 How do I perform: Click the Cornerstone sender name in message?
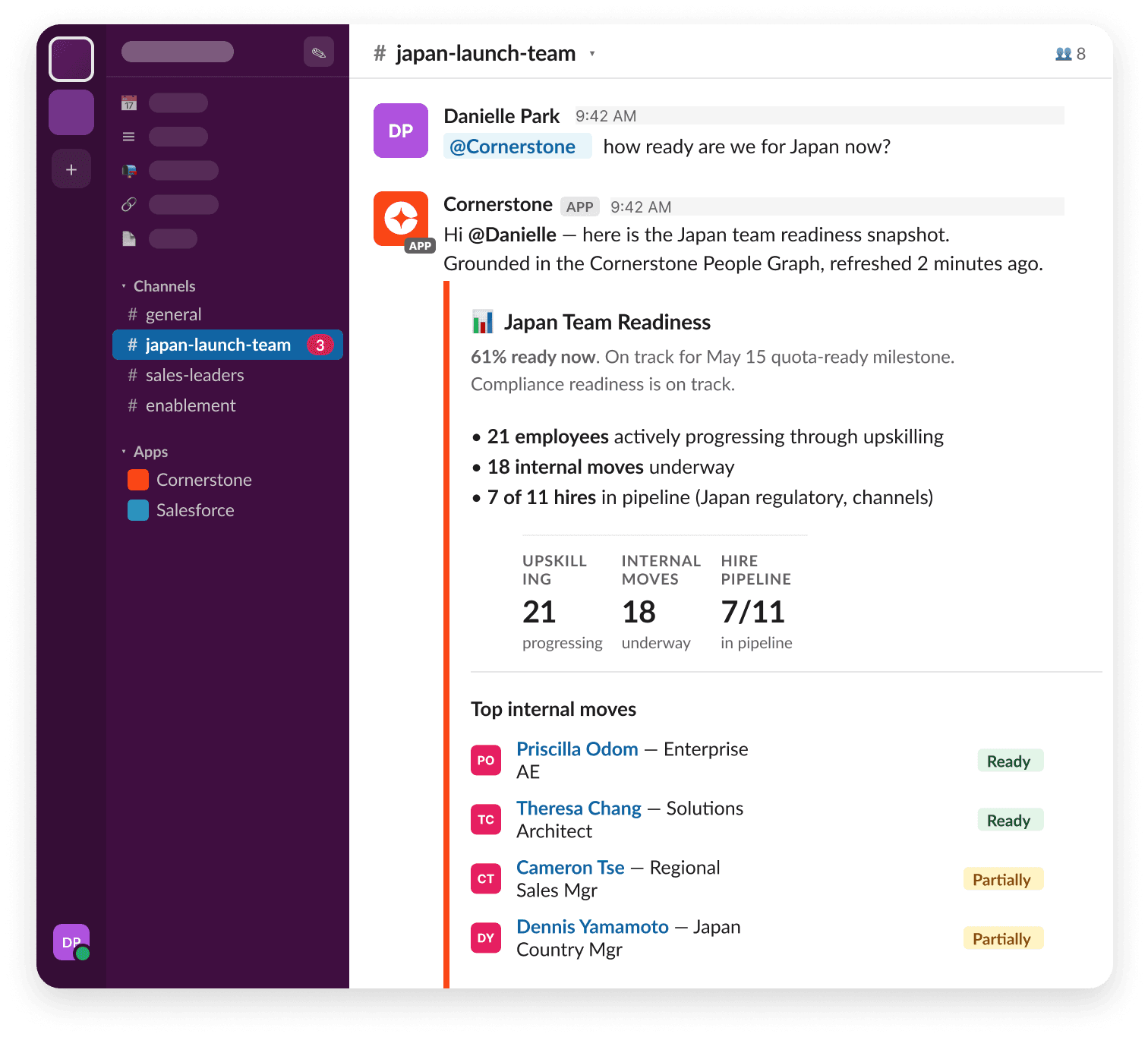pyautogui.click(x=498, y=205)
